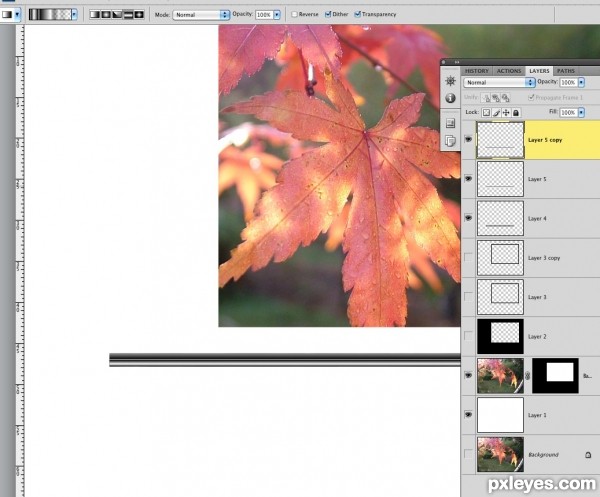Show Layer 2 visibility box
Viewport: 600px width, 497px height.
(x=468, y=336)
